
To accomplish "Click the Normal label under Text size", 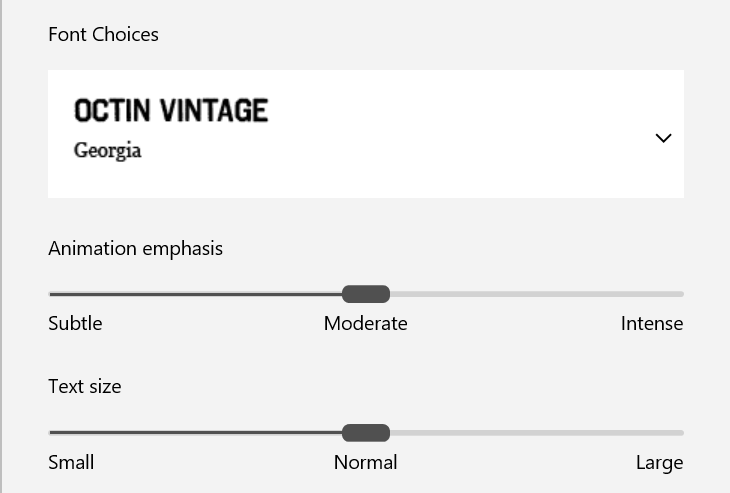I will coord(366,463).
